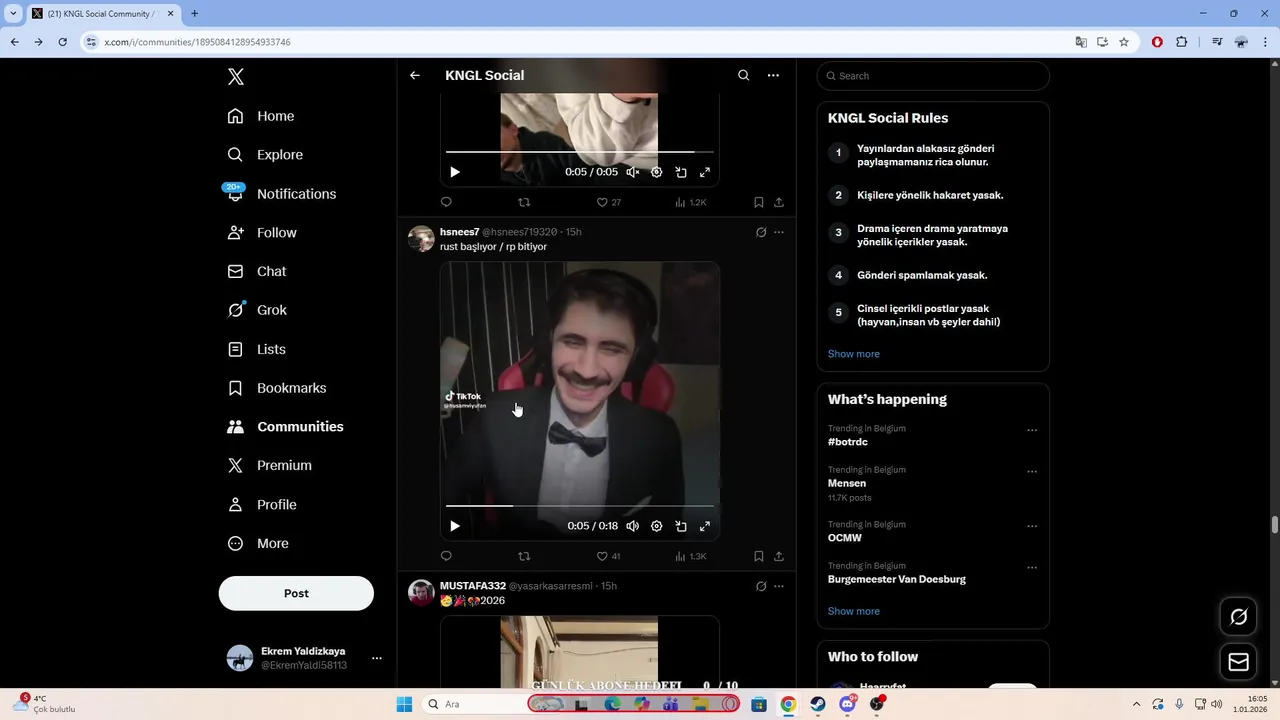Screen dimensions: 1280x720
Task: Bookmark the post with 27 likes
Action: (x=759, y=202)
